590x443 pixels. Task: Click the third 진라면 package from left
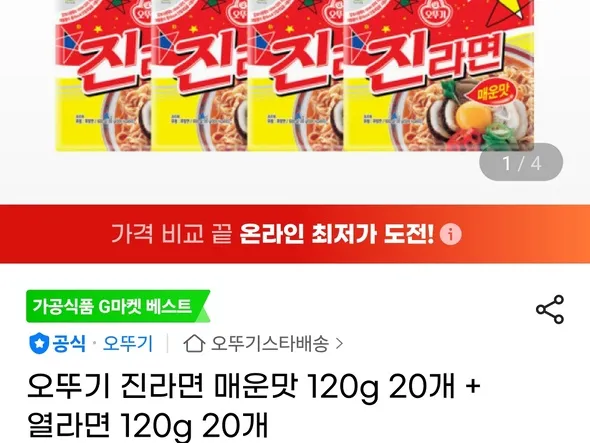[x=296, y=75]
